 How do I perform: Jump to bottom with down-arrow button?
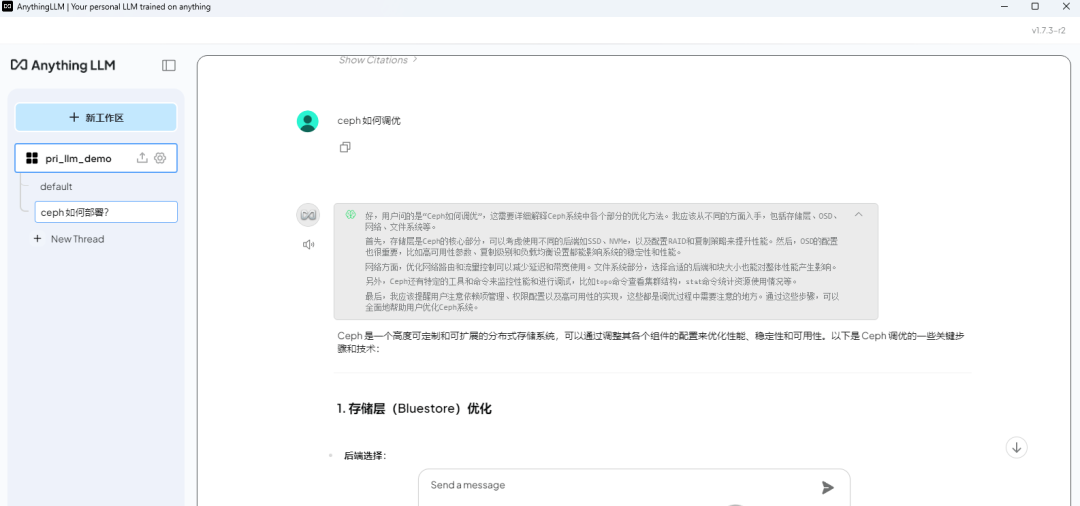pos(1017,447)
